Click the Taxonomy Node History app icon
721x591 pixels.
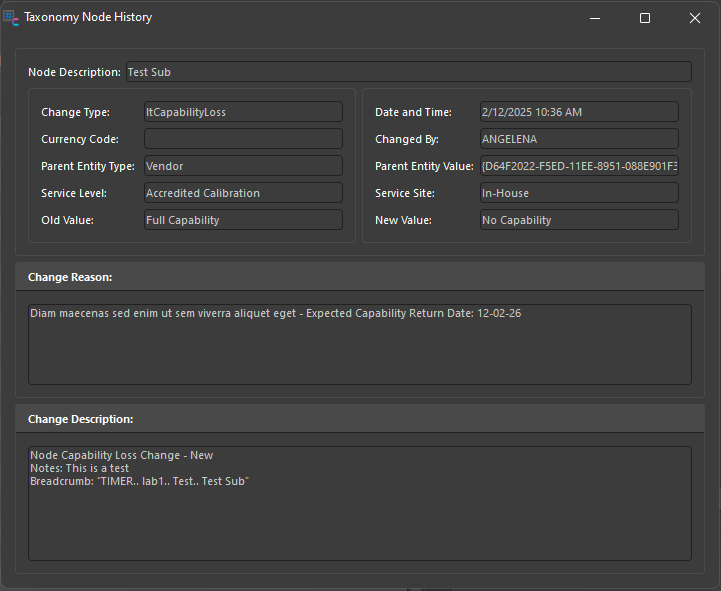11,18
